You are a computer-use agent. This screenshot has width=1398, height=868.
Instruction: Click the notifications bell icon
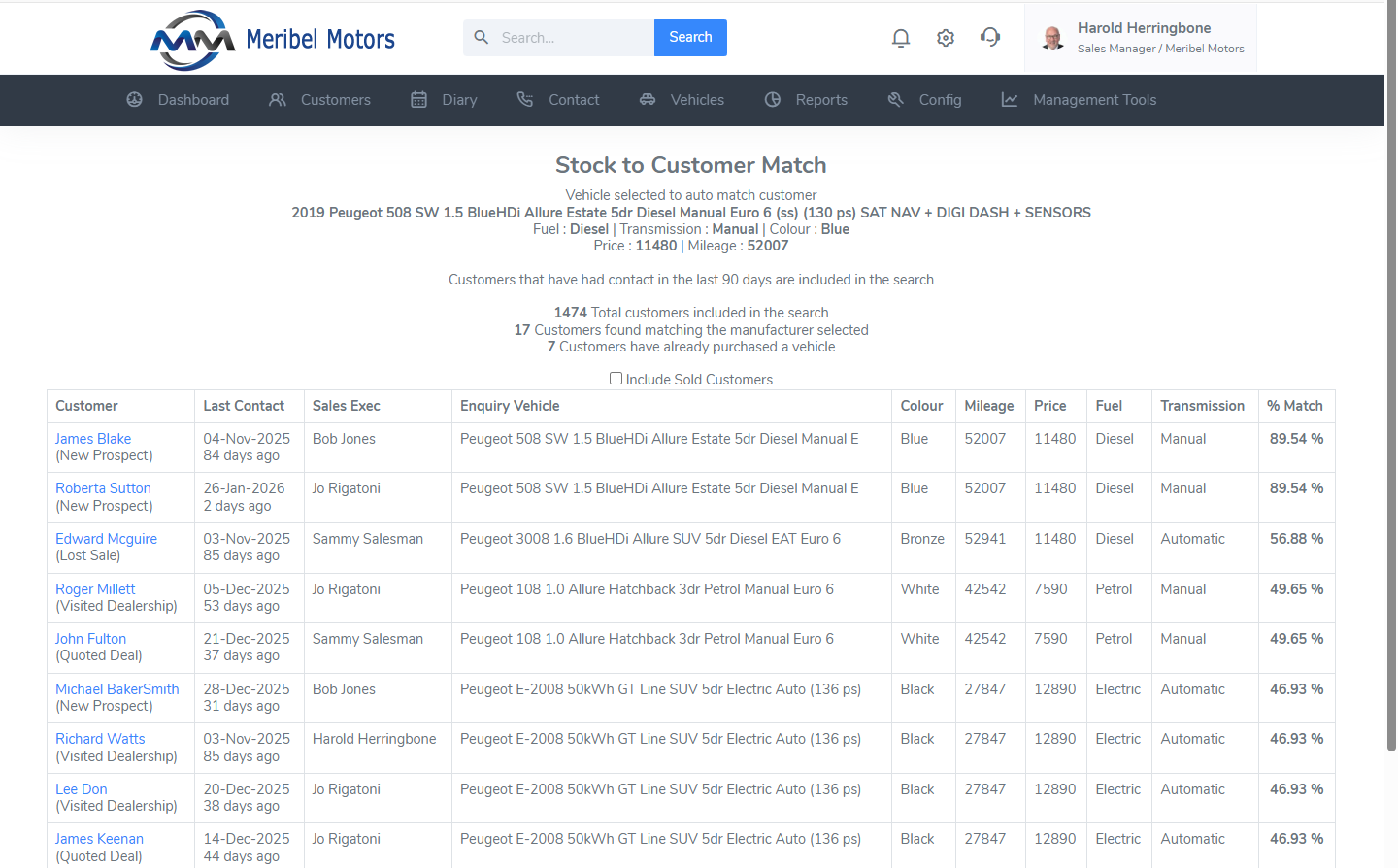[x=900, y=38]
